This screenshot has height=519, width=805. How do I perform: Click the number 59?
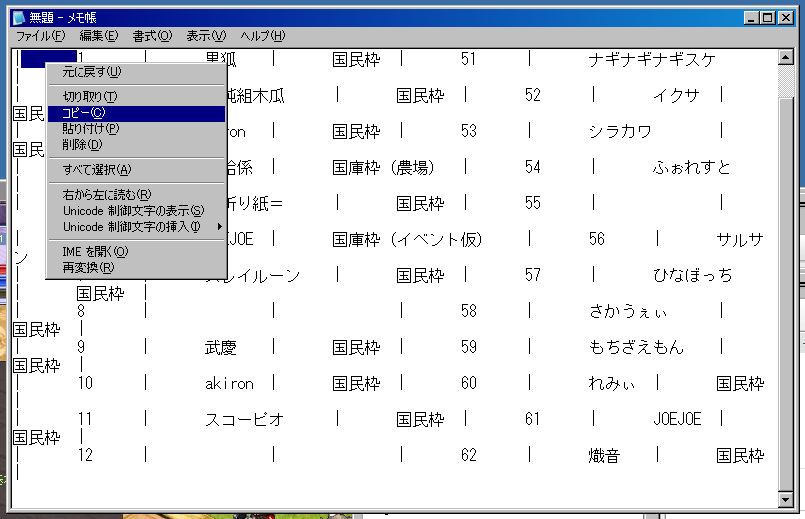pos(468,347)
